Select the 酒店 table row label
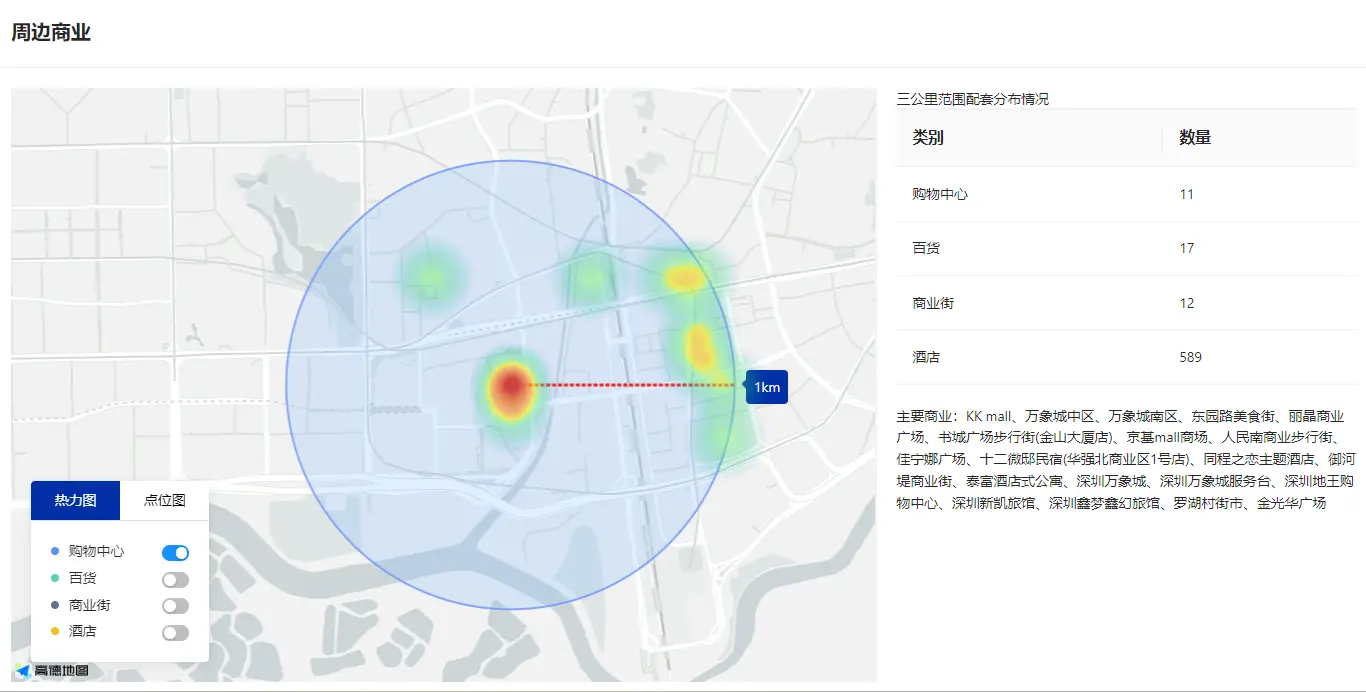Viewport: 1366px width, 692px height. 926,357
